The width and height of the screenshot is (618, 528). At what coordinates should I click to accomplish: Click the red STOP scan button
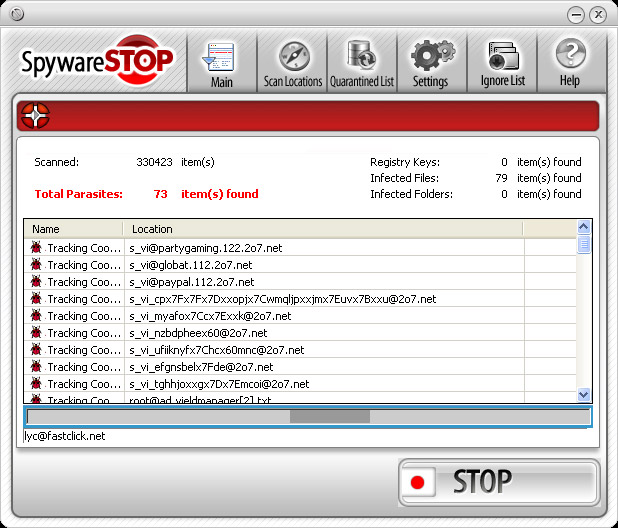[499, 482]
